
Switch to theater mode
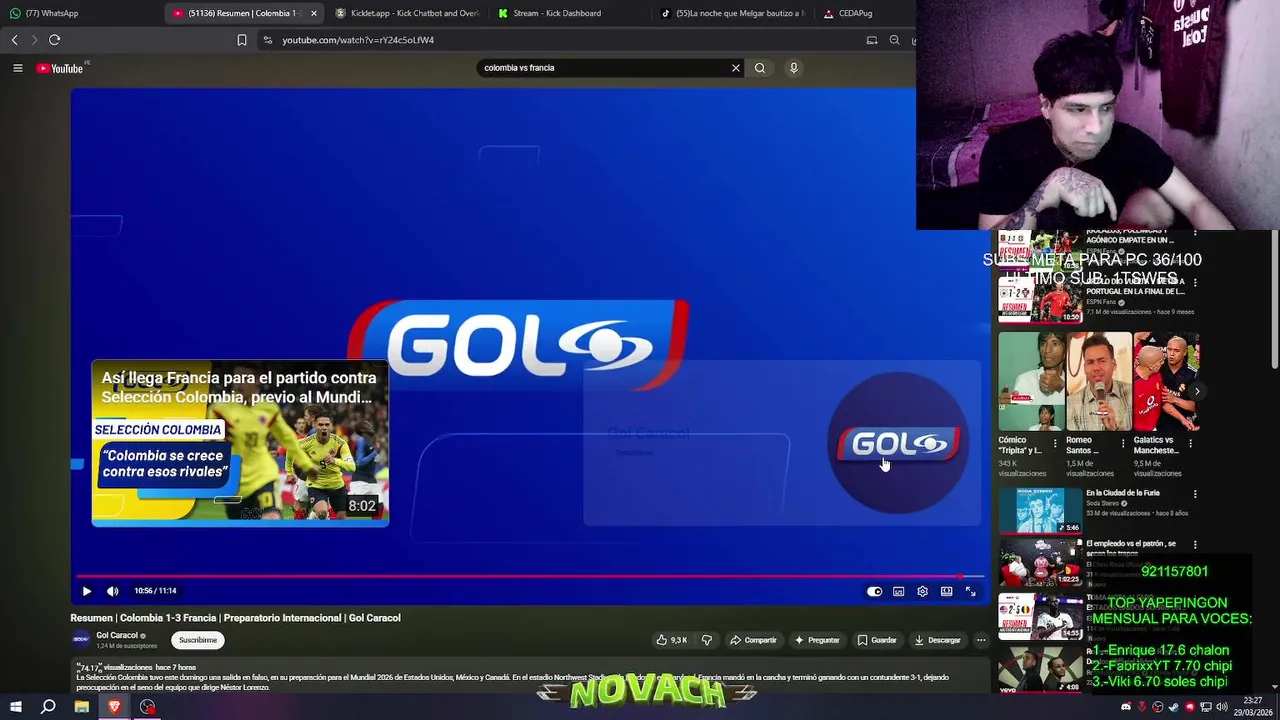pyautogui.click(x=946, y=591)
